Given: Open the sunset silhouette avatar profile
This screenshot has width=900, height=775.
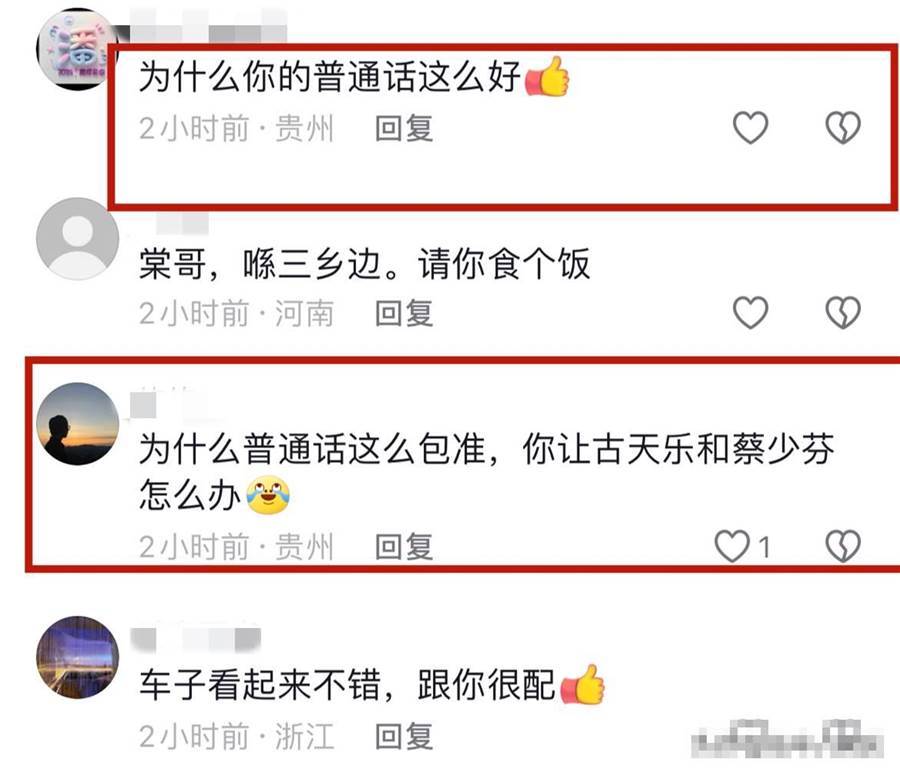Looking at the screenshot, I should (x=77, y=424).
